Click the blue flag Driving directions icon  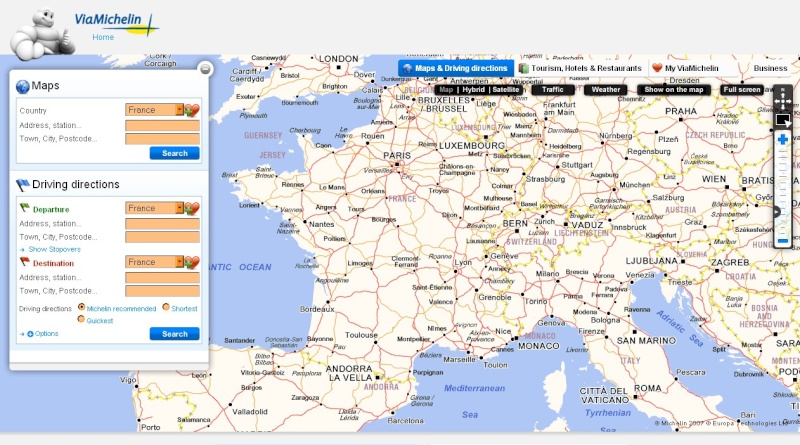pos(23,184)
